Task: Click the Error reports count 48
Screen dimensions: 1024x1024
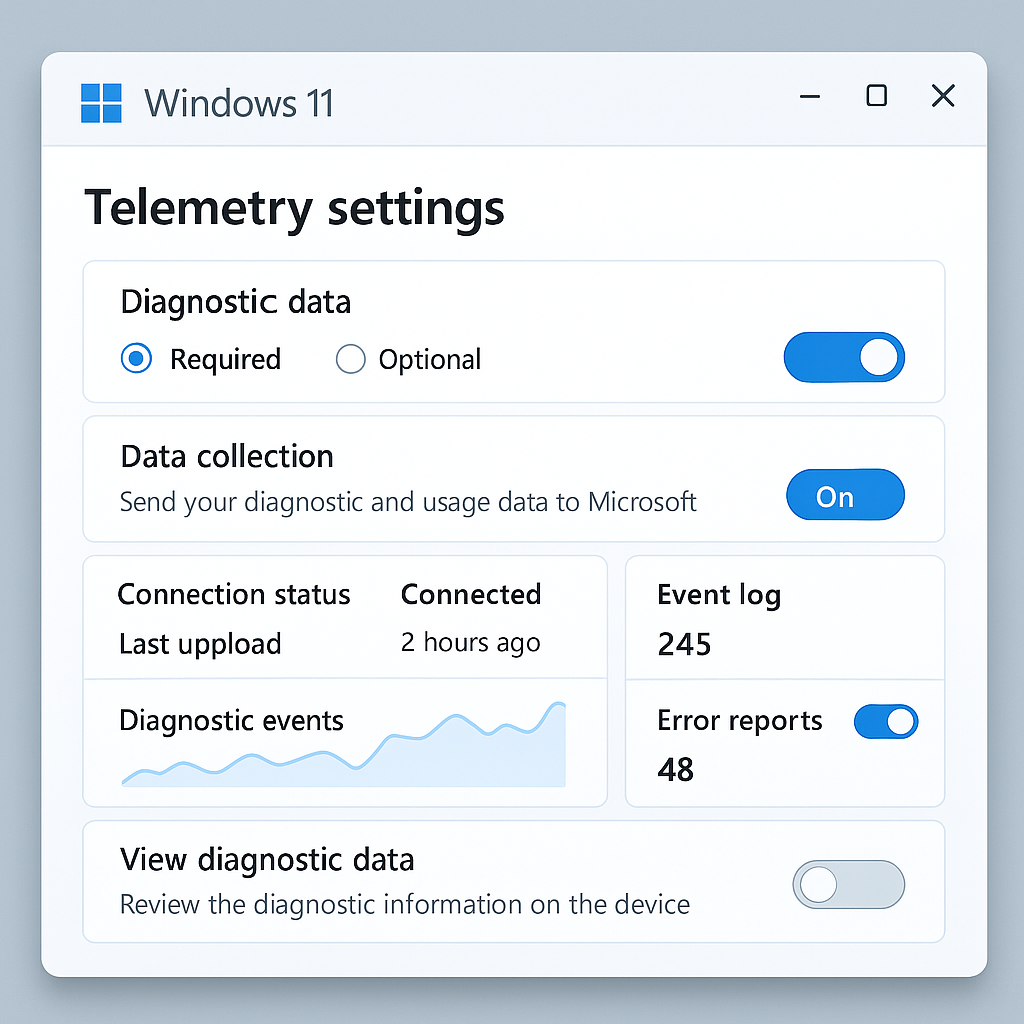Action: 676,769
